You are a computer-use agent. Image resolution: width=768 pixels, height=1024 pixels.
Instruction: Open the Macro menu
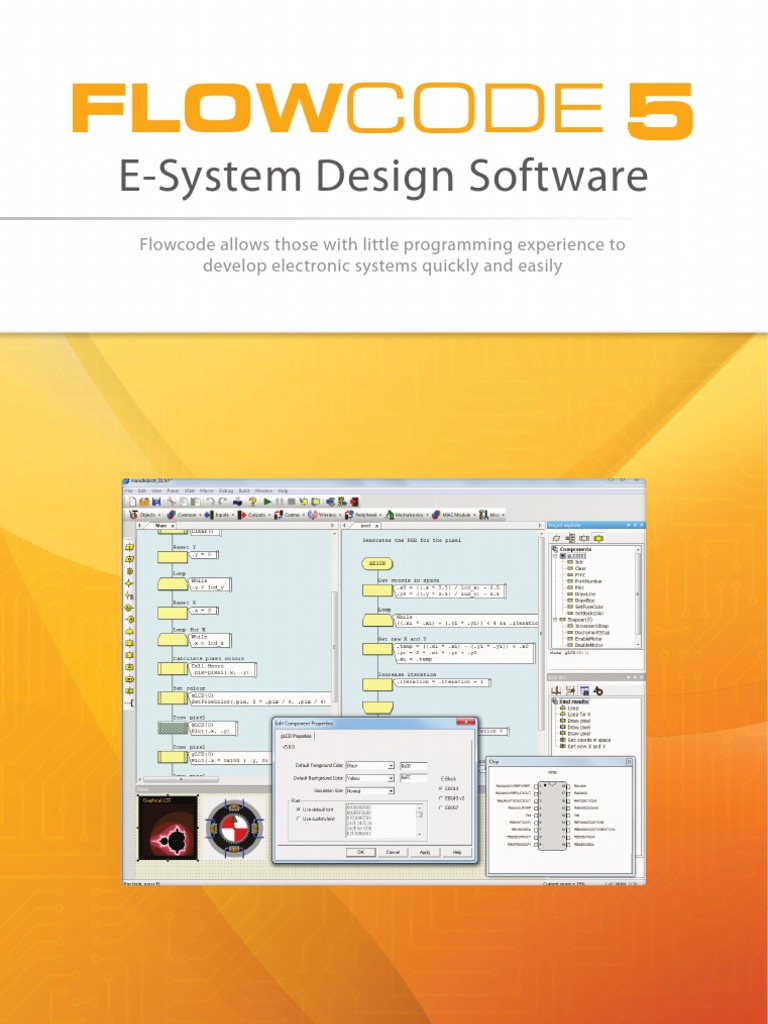click(x=207, y=491)
